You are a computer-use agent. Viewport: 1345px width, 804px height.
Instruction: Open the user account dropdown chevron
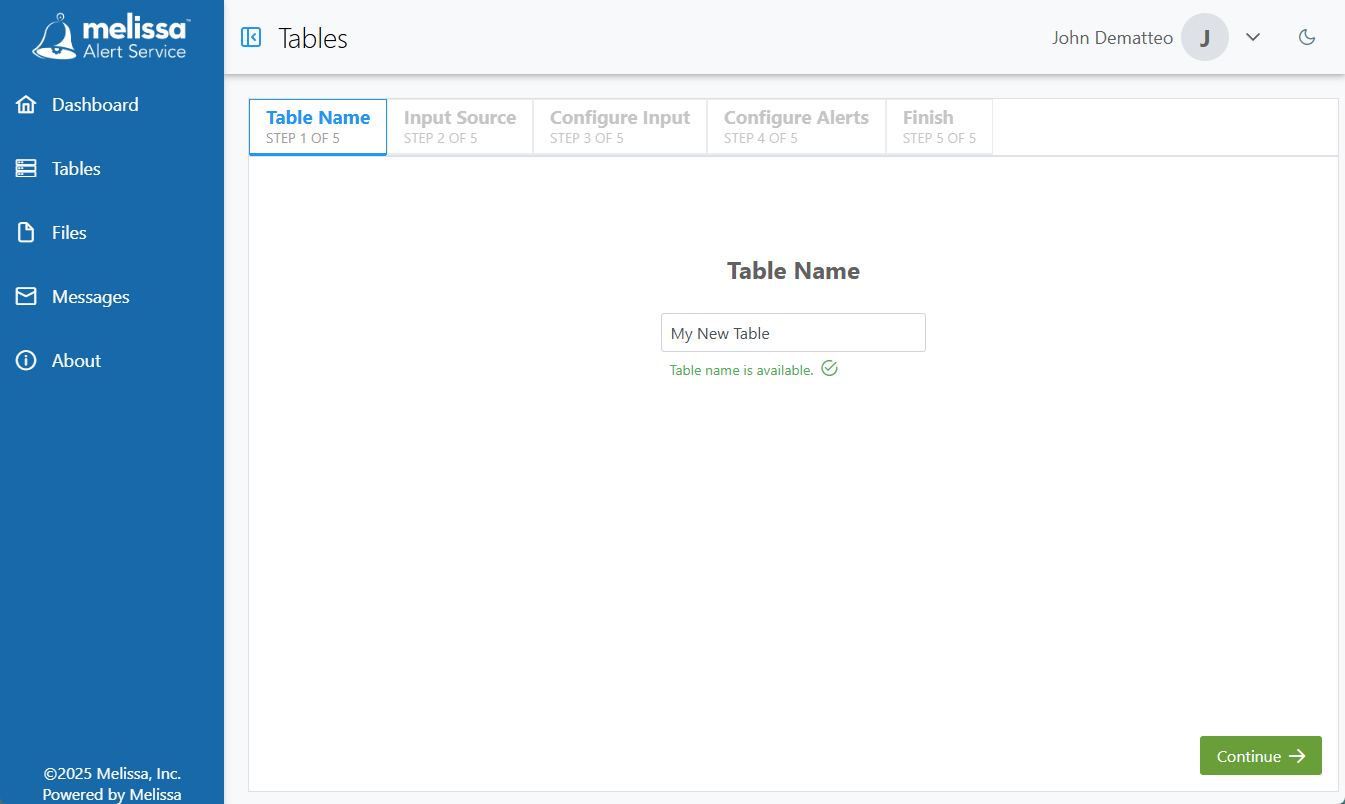click(x=1253, y=37)
